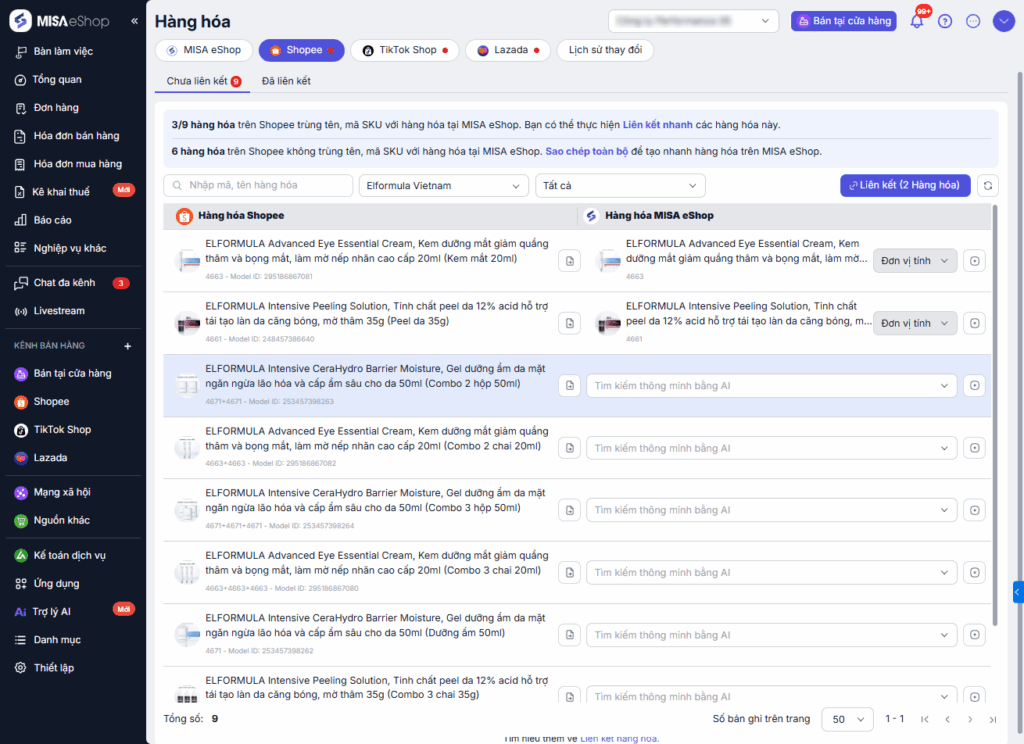Select the Chưa liên kết tab
The width and height of the screenshot is (1024, 744).
pos(203,81)
